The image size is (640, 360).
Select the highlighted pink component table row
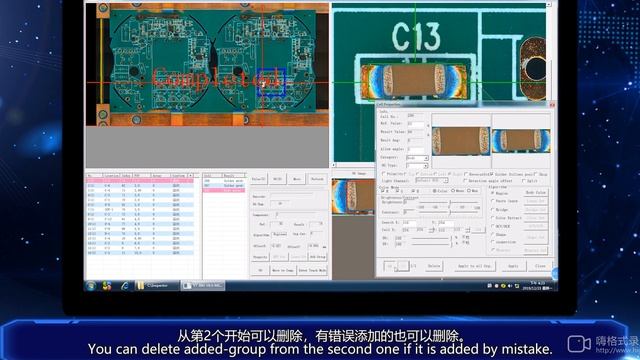pyautogui.click(x=140, y=180)
